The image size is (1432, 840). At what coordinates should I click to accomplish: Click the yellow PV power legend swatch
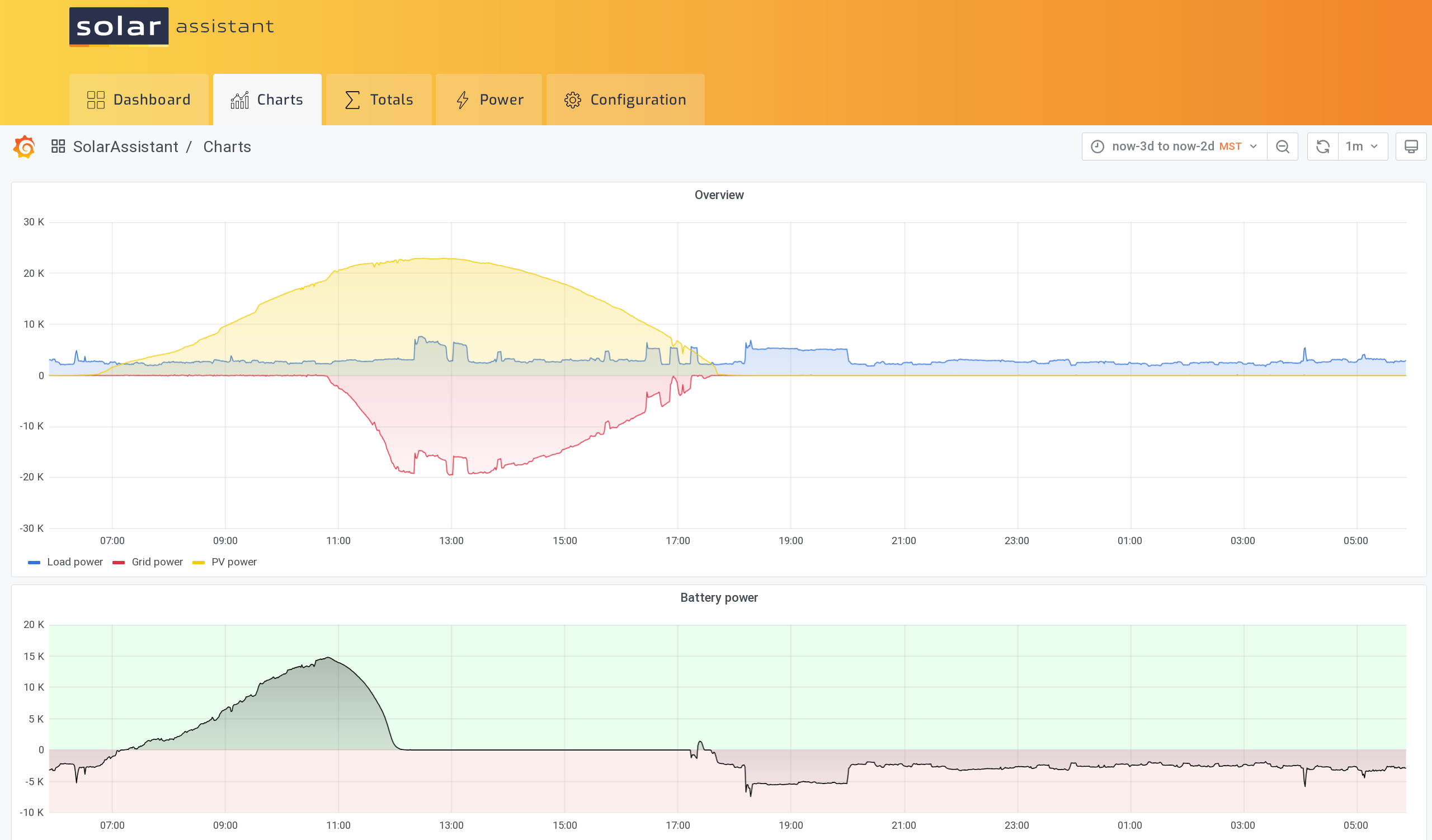coord(199,562)
